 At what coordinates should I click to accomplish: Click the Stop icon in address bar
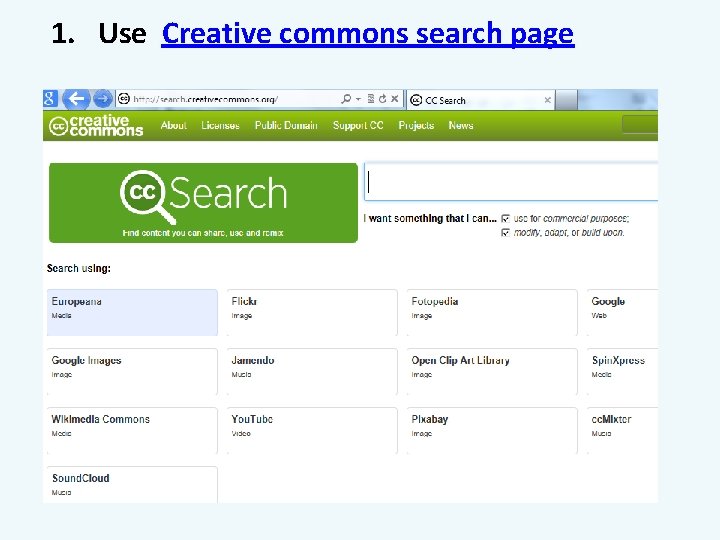point(394,99)
